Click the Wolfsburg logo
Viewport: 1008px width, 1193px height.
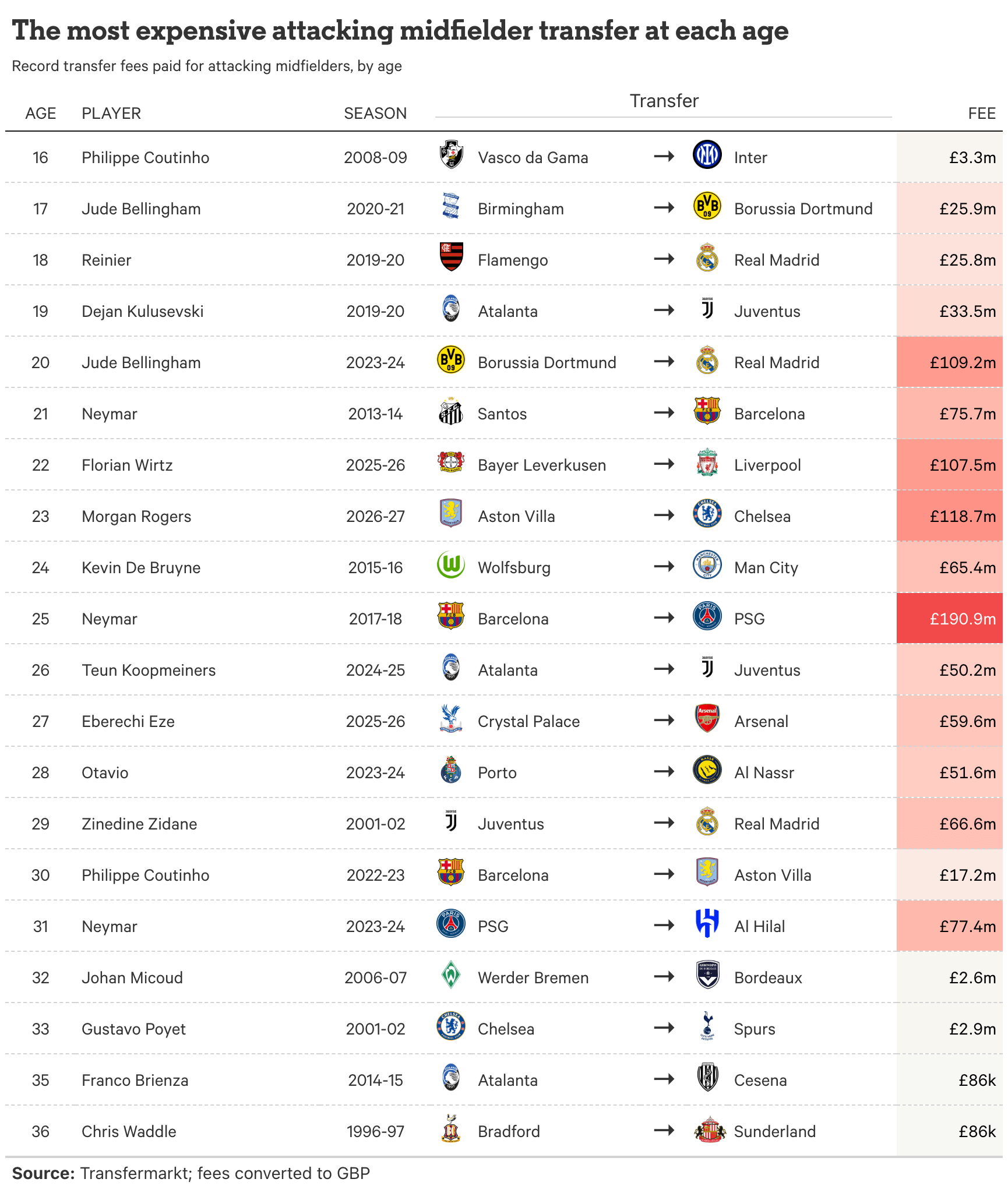(x=451, y=564)
